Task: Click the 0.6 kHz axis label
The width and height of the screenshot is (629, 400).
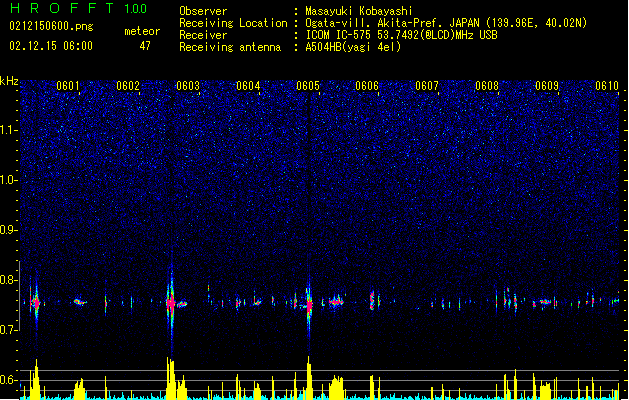Action: pos(9,380)
